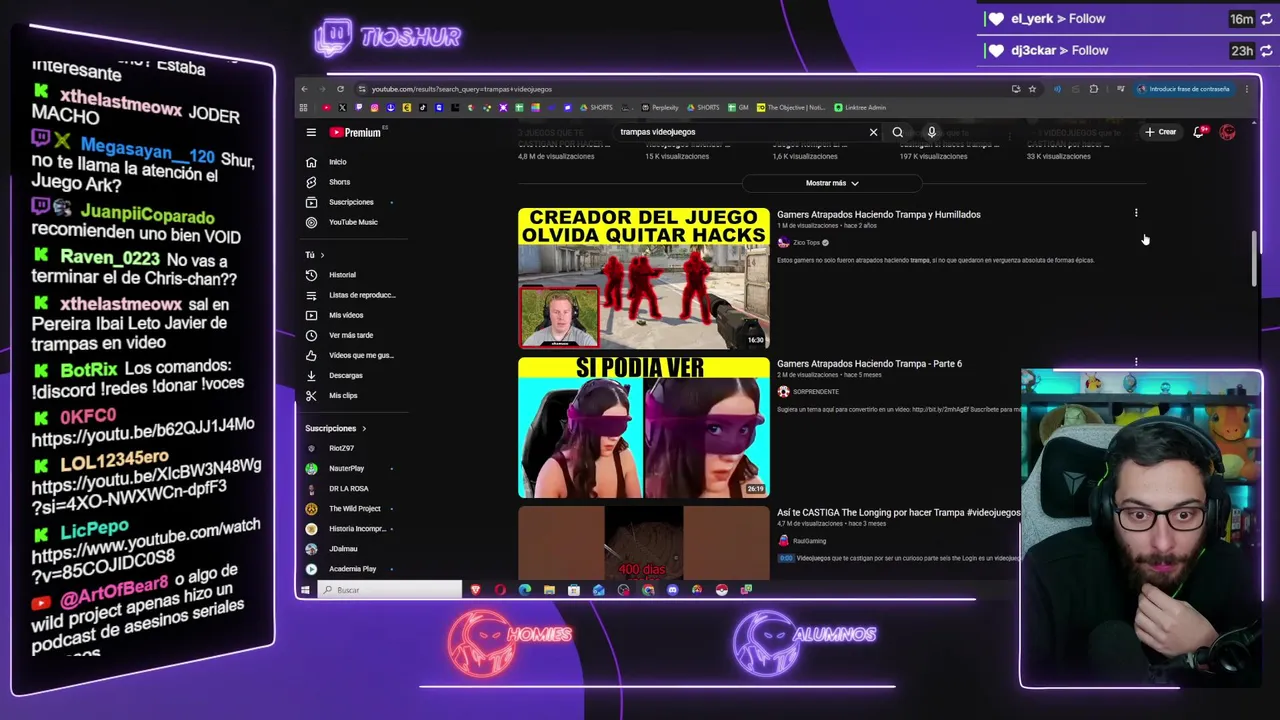The width and height of the screenshot is (1280, 720).
Task: Open Perplexity bookmark
Action: [x=660, y=107]
